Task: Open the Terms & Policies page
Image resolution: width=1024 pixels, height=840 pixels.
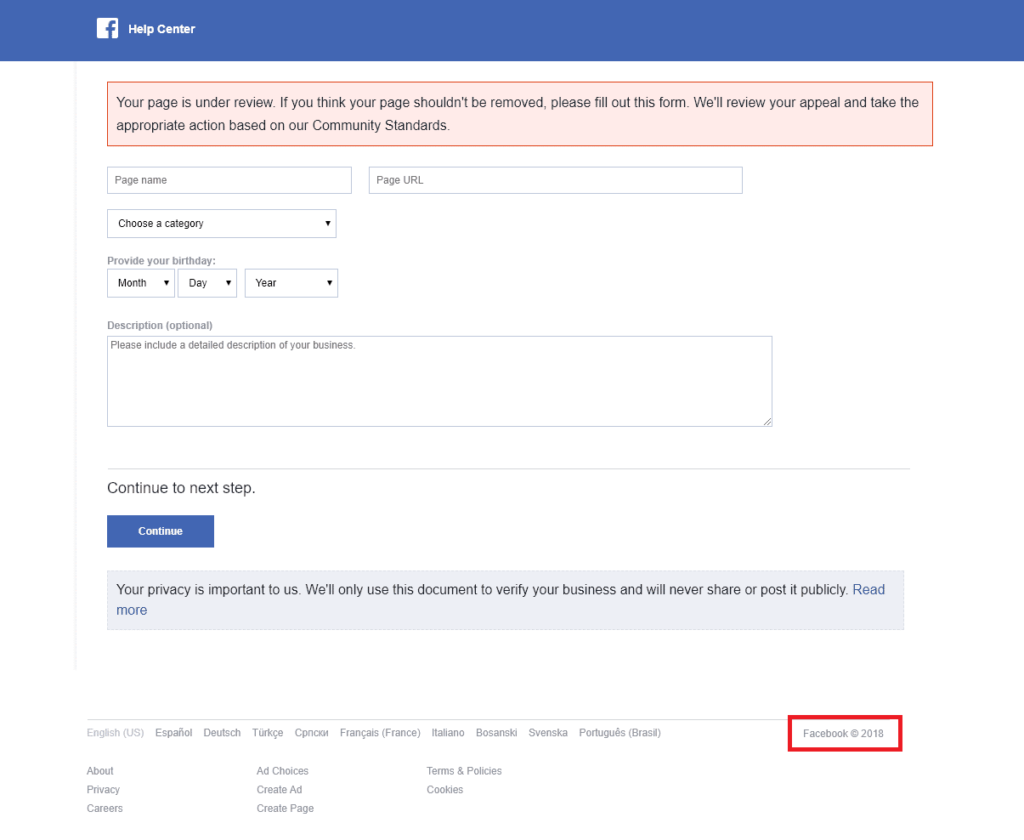Action: 464,771
